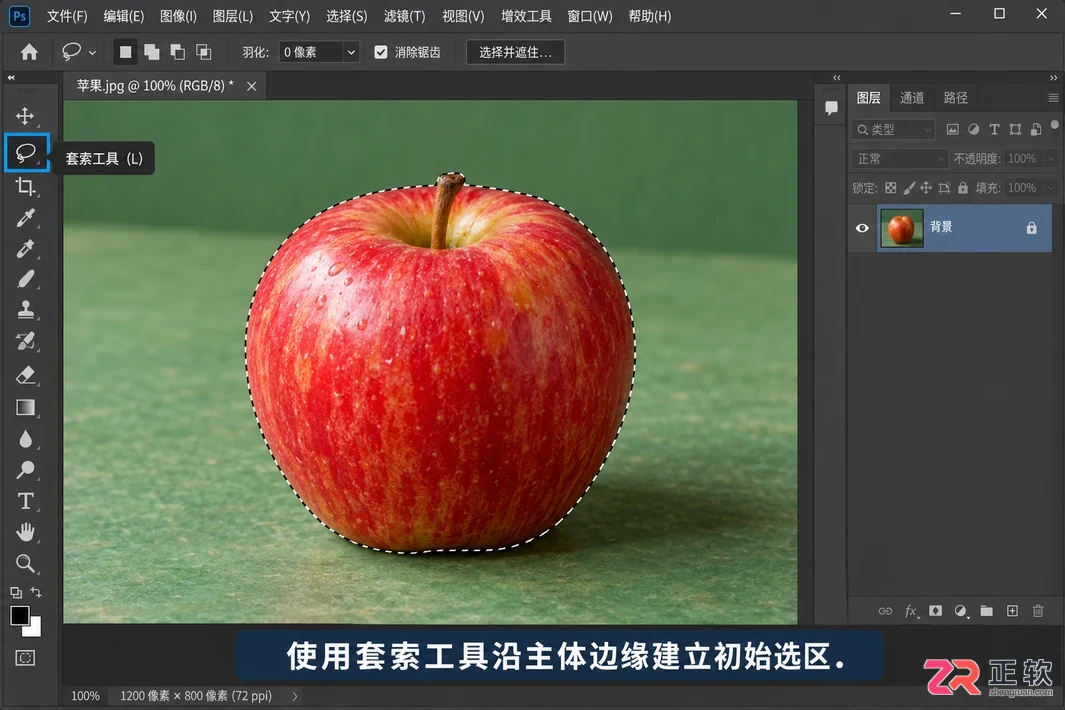The image size is (1065, 710).
Task: Turn layer filtering switch on or off
Action: (1054, 126)
